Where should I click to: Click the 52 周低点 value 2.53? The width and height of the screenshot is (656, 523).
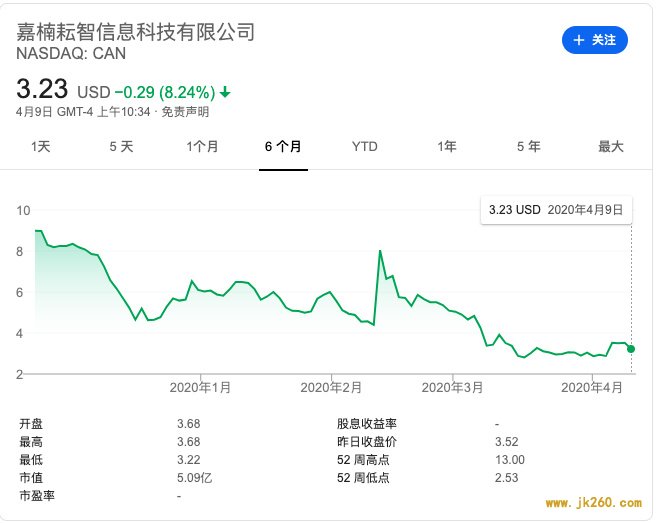click(x=506, y=478)
